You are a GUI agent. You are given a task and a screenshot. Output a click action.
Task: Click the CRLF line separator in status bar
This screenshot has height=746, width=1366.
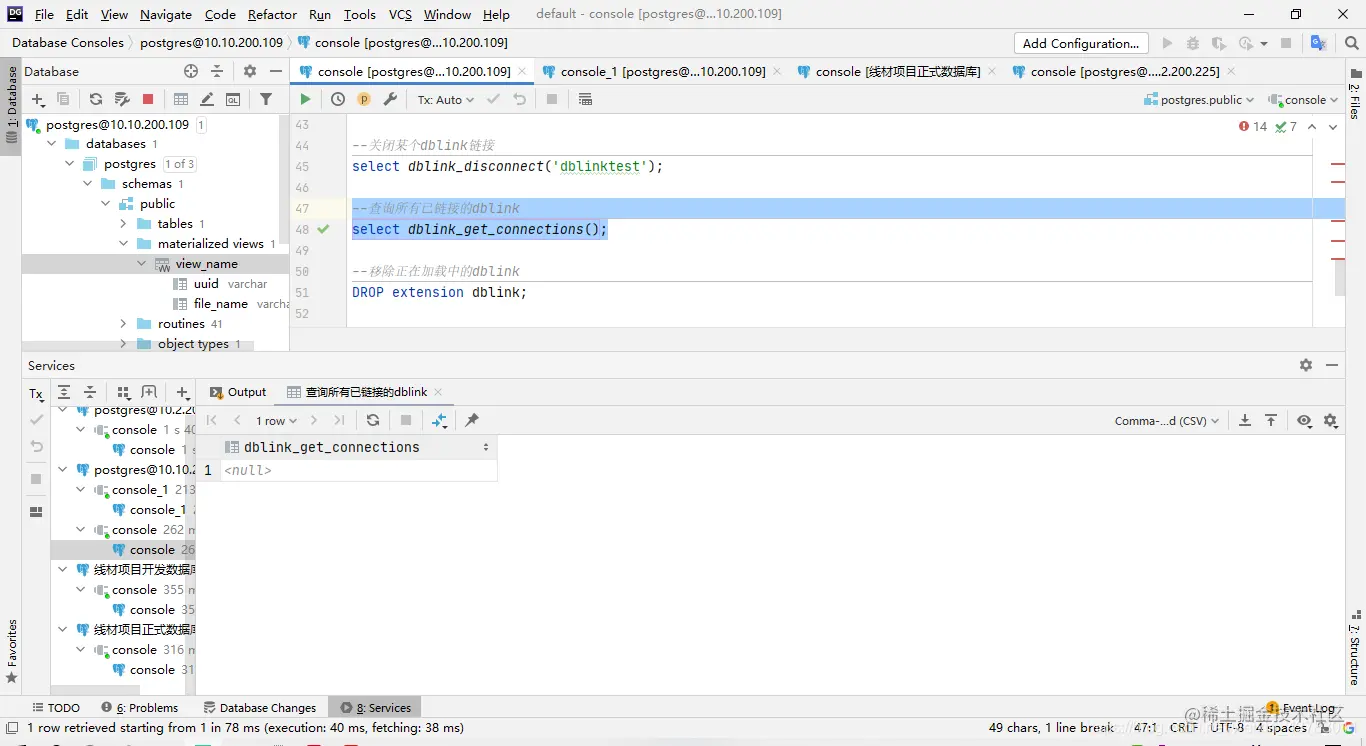click(1183, 727)
